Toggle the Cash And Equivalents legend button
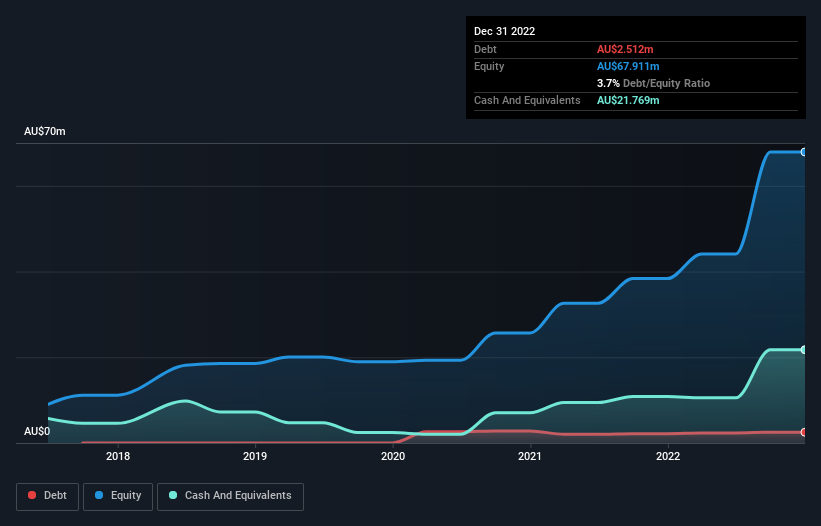Screen dimensions: 821x526 coord(230,496)
